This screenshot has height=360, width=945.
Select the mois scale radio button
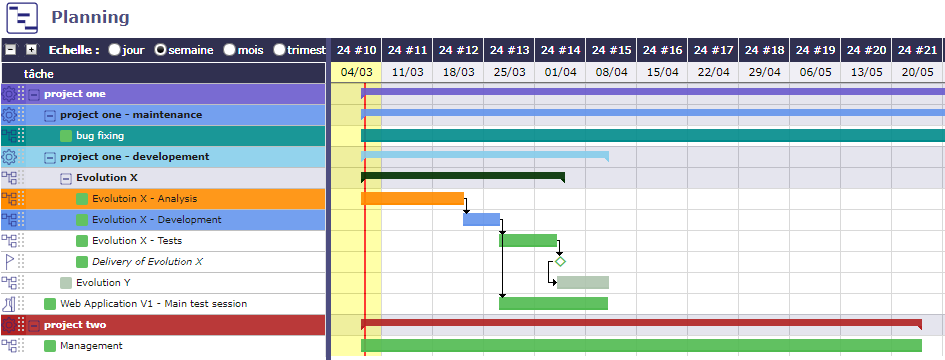(x=229, y=50)
